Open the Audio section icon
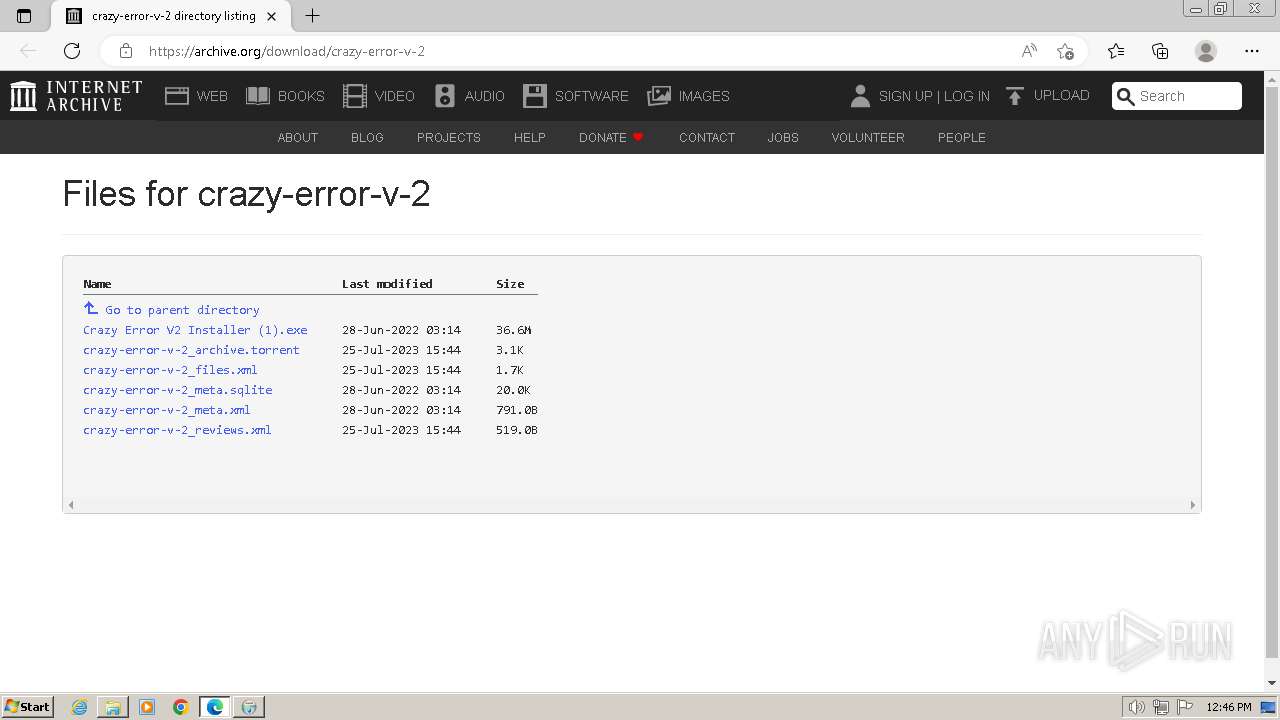 point(445,96)
